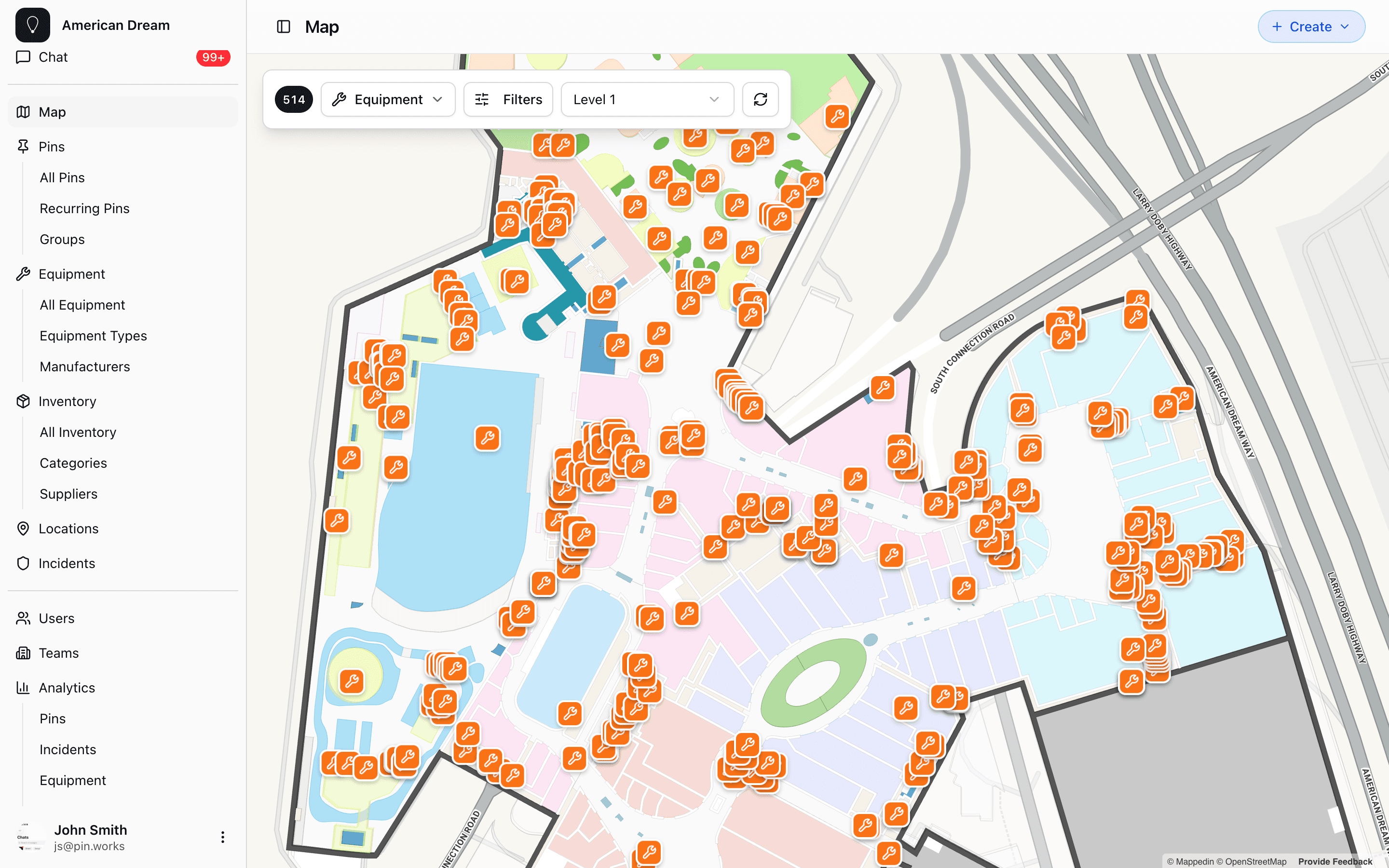The width and height of the screenshot is (1389, 868).
Task: Open the Inventory box icon
Action: (x=23, y=401)
